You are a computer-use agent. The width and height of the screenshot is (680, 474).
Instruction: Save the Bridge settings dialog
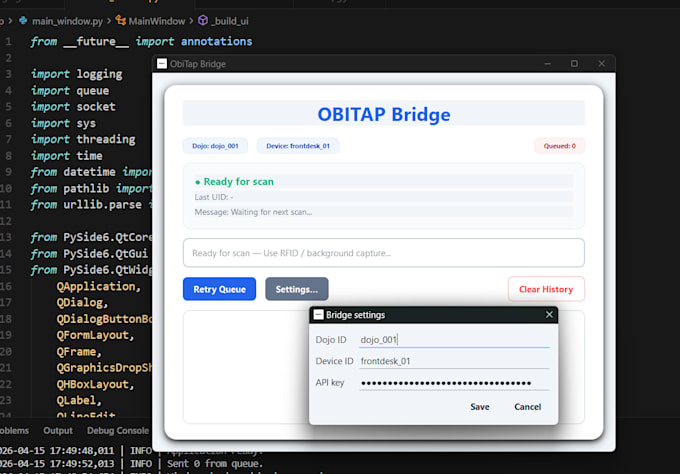[x=480, y=407]
